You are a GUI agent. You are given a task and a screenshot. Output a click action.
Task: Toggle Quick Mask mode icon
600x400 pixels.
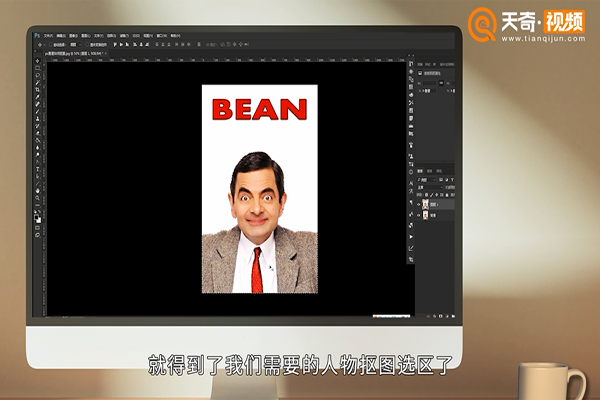pos(38,228)
